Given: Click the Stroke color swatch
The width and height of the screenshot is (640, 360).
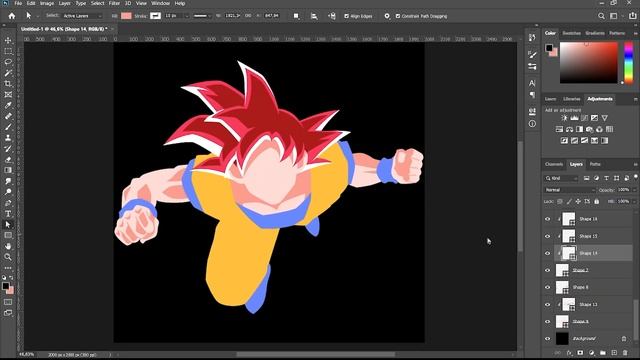Looking at the screenshot, I should (x=156, y=16).
